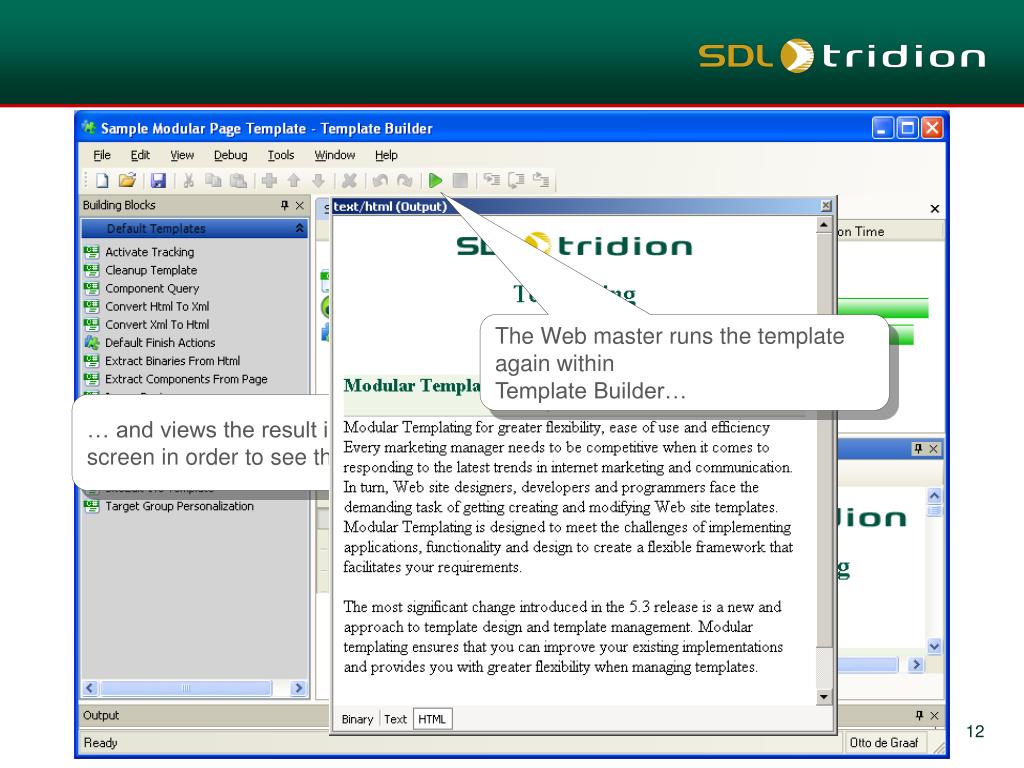Click the Template Builder title bar app icon

point(89,127)
